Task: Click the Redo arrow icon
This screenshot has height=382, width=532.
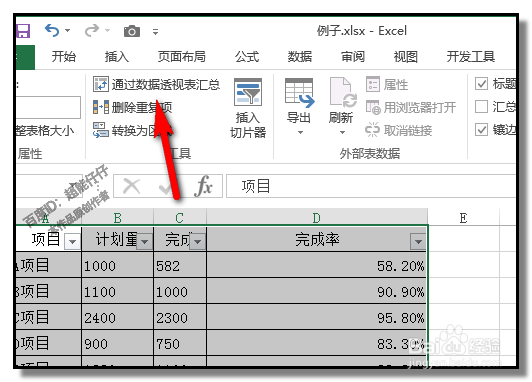Action: 92,31
